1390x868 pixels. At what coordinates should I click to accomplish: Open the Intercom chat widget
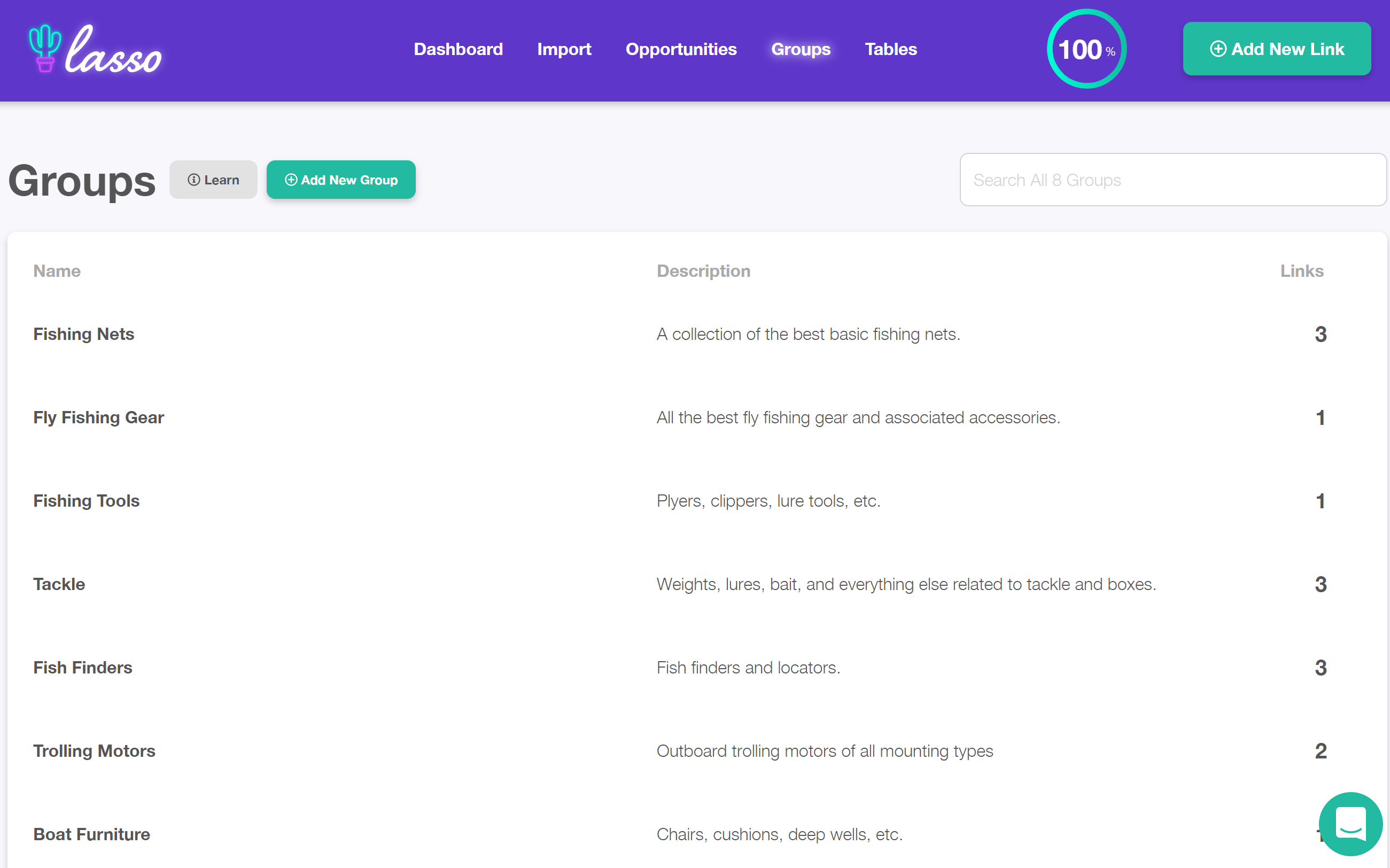click(x=1350, y=824)
